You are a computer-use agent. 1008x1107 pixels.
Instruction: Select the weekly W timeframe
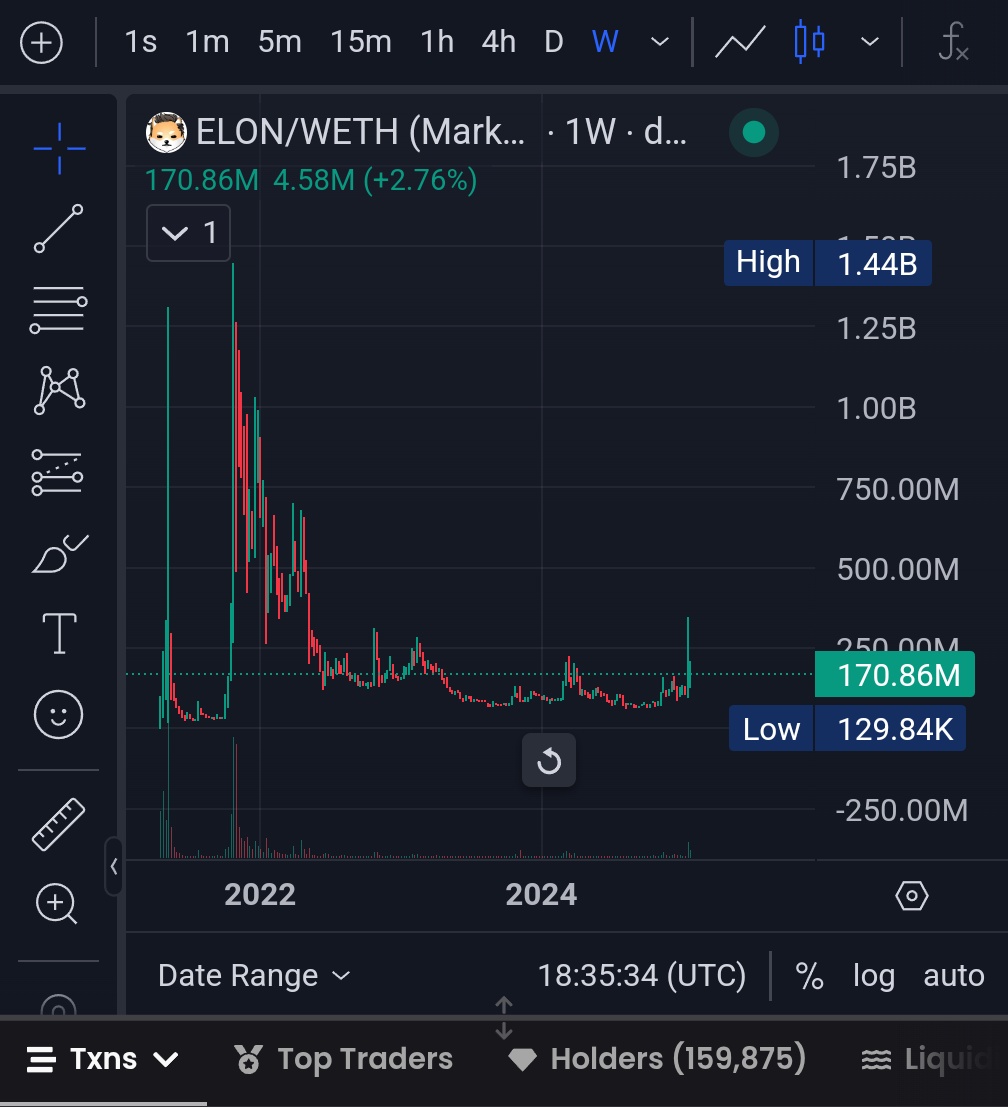click(x=605, y=42)
